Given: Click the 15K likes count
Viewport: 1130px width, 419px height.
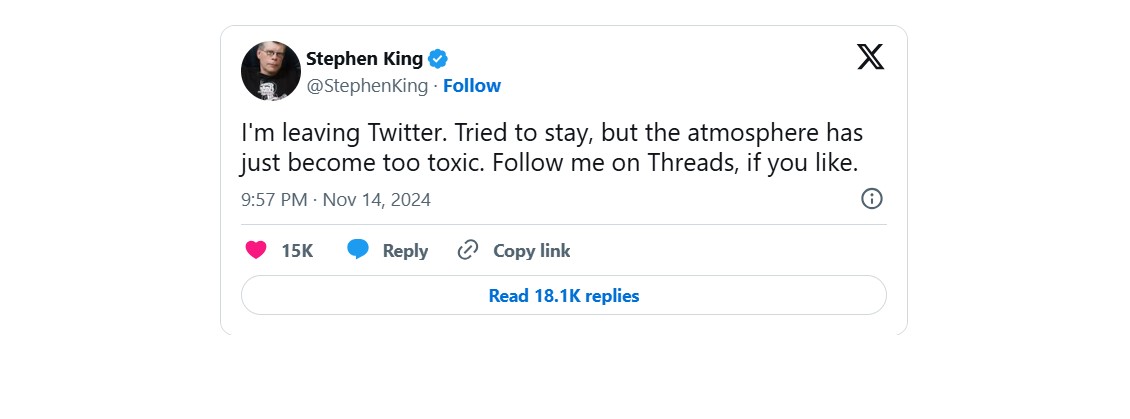Looking at the screenshot, I should pos(297,251).
